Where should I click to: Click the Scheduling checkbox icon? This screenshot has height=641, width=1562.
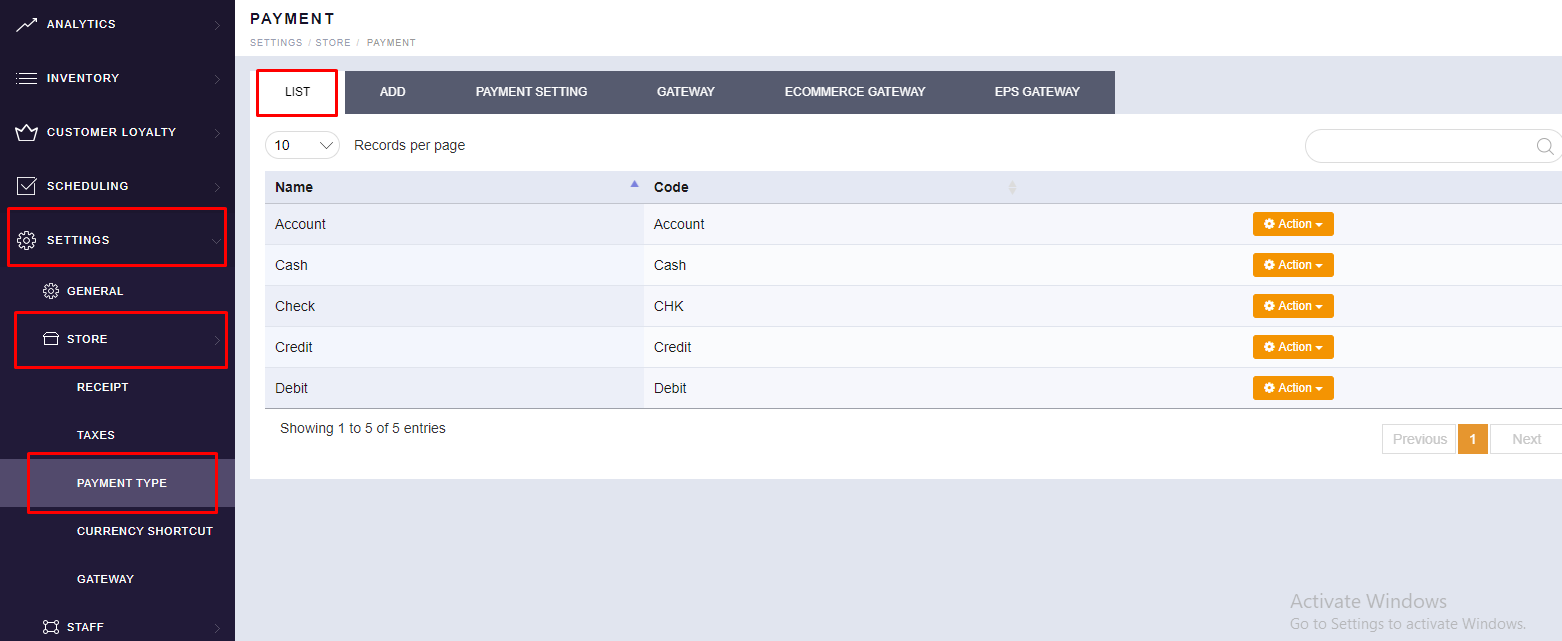click(27, 186)
